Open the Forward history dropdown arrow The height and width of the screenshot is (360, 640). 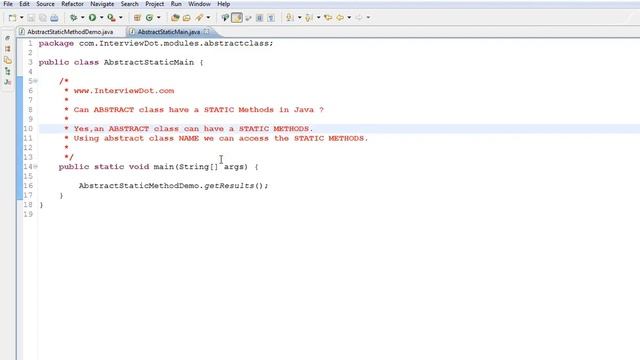pos(368,18)
